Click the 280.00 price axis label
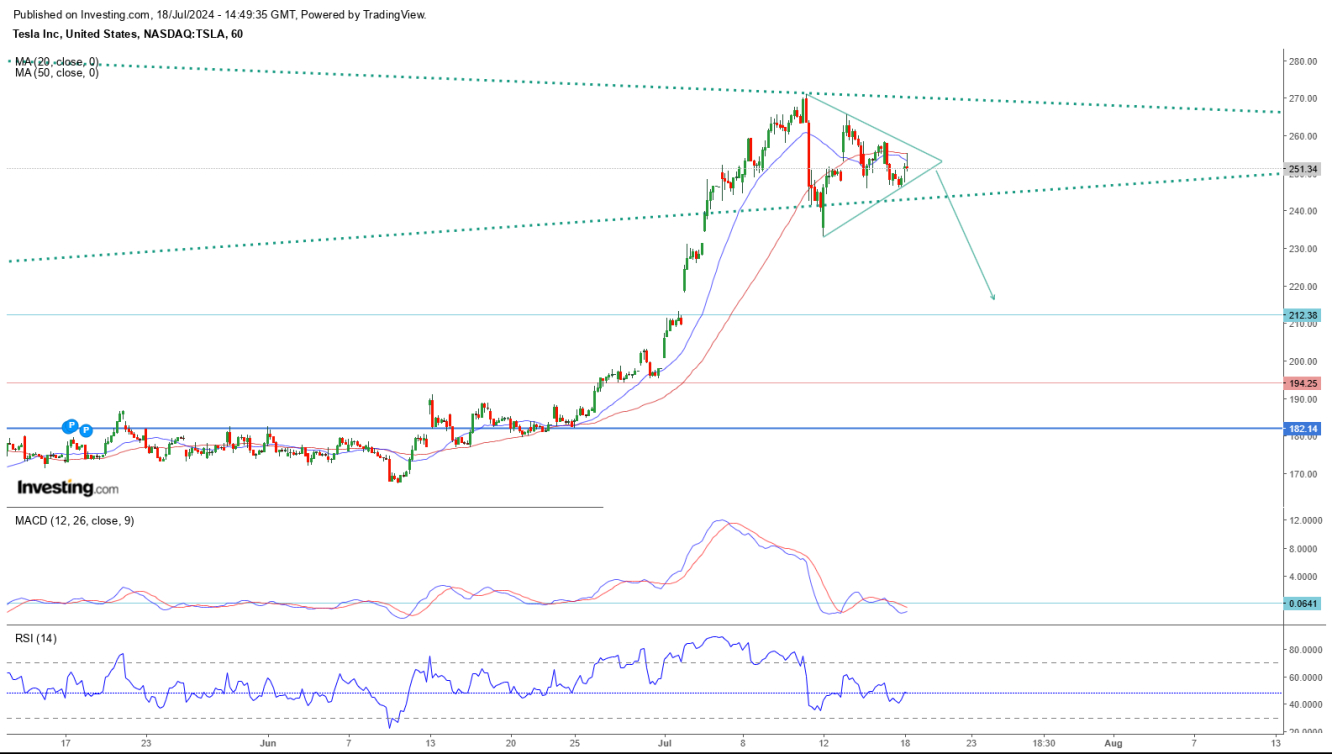 [1304, 61]
